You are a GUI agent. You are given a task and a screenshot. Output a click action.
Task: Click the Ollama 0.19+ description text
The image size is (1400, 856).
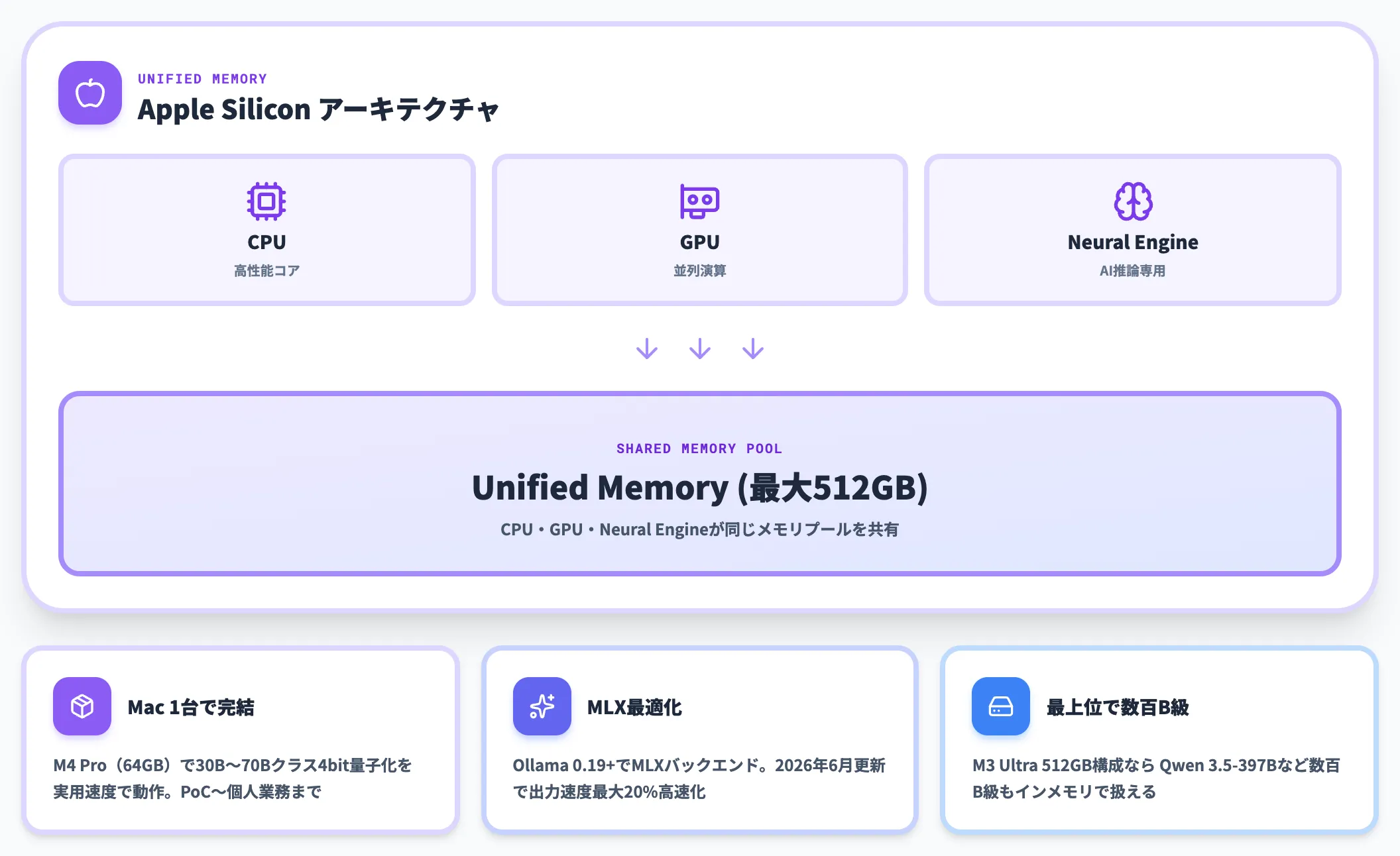tap(699, 778)
